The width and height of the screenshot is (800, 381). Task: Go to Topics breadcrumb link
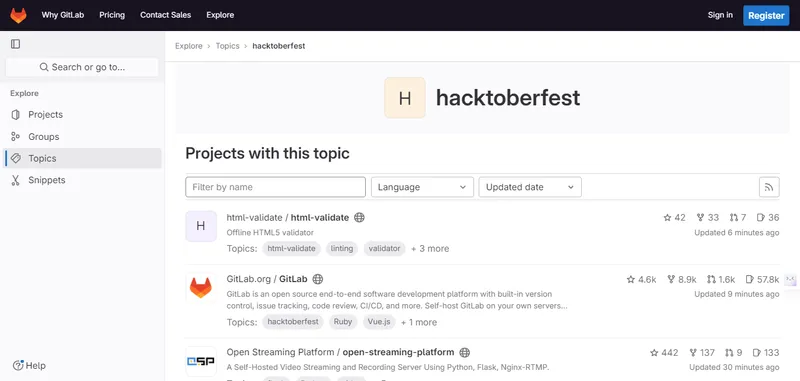pyautogui.click(x=228, y=46)
